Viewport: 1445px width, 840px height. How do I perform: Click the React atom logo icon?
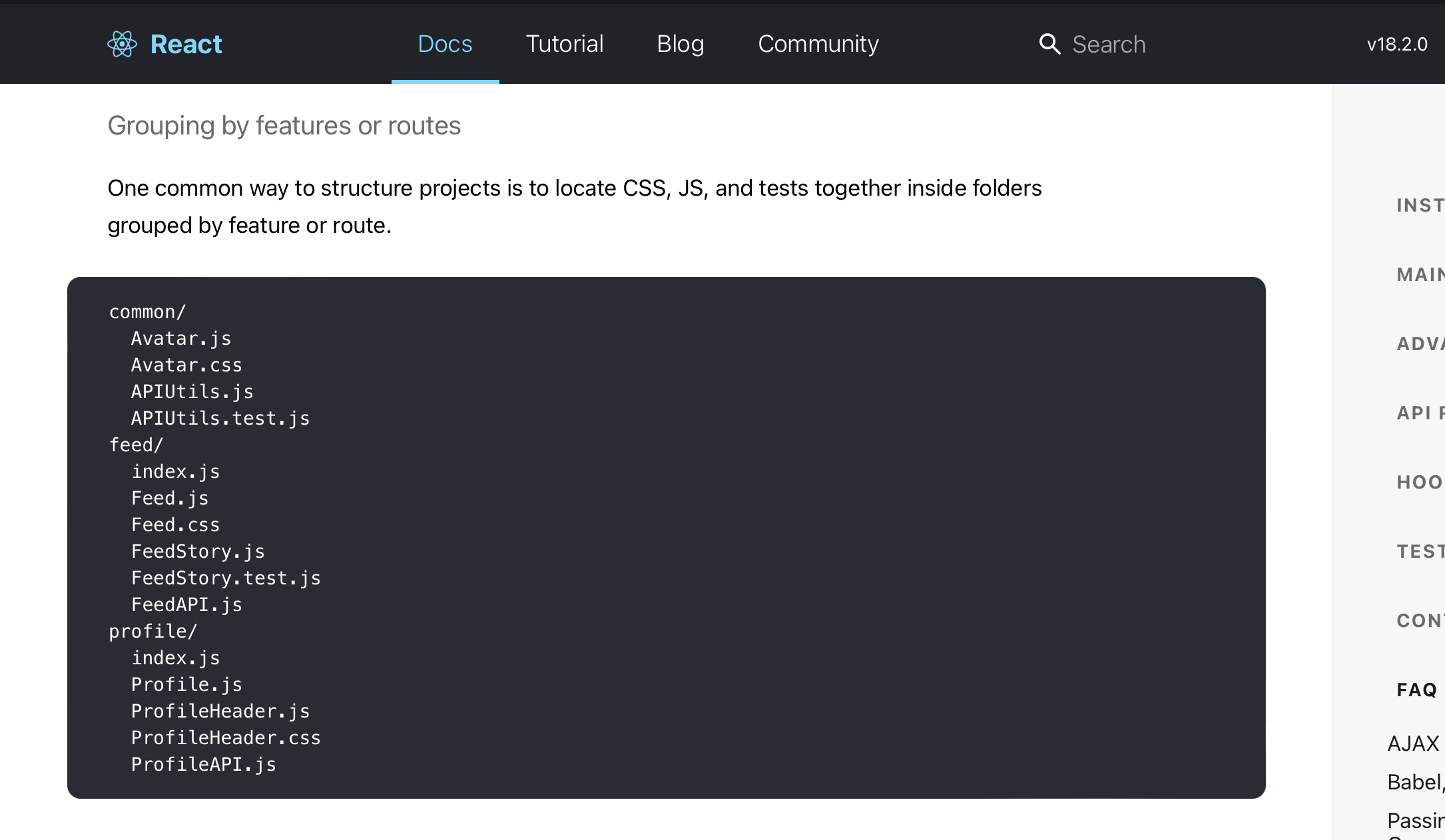coord(122,44)
